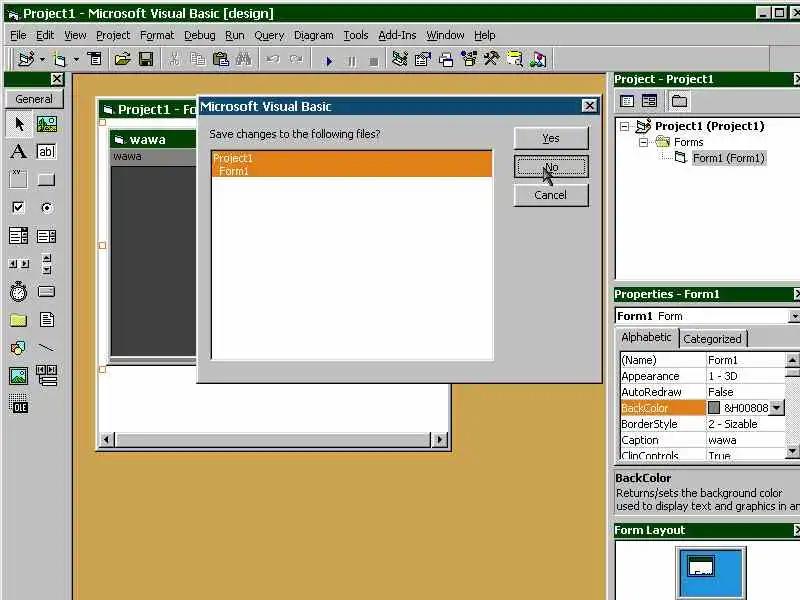Select the Image control tool
This screenshot has width=800, height=600.
[x=19, y=376]
